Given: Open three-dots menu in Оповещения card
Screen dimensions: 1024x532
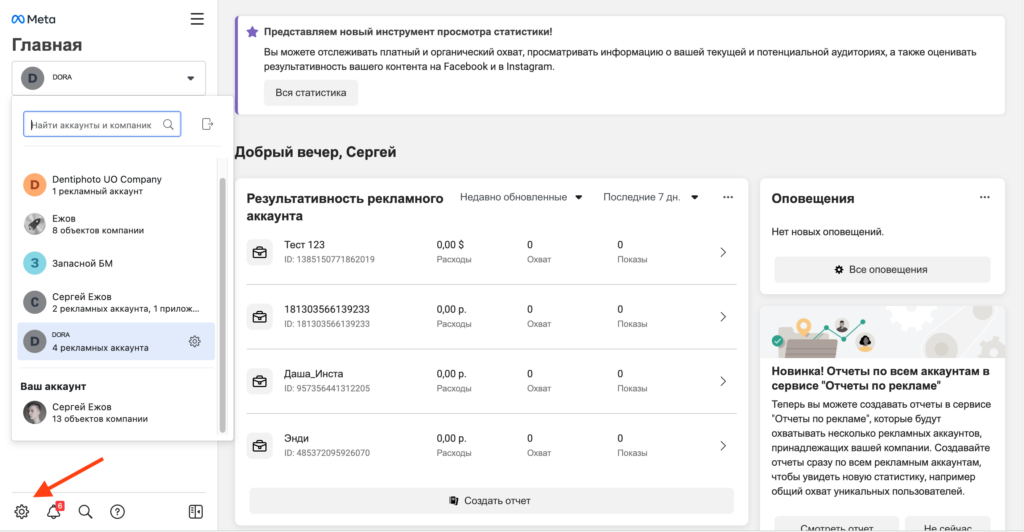Looking at the screenshot, I should tap(982, 198).
